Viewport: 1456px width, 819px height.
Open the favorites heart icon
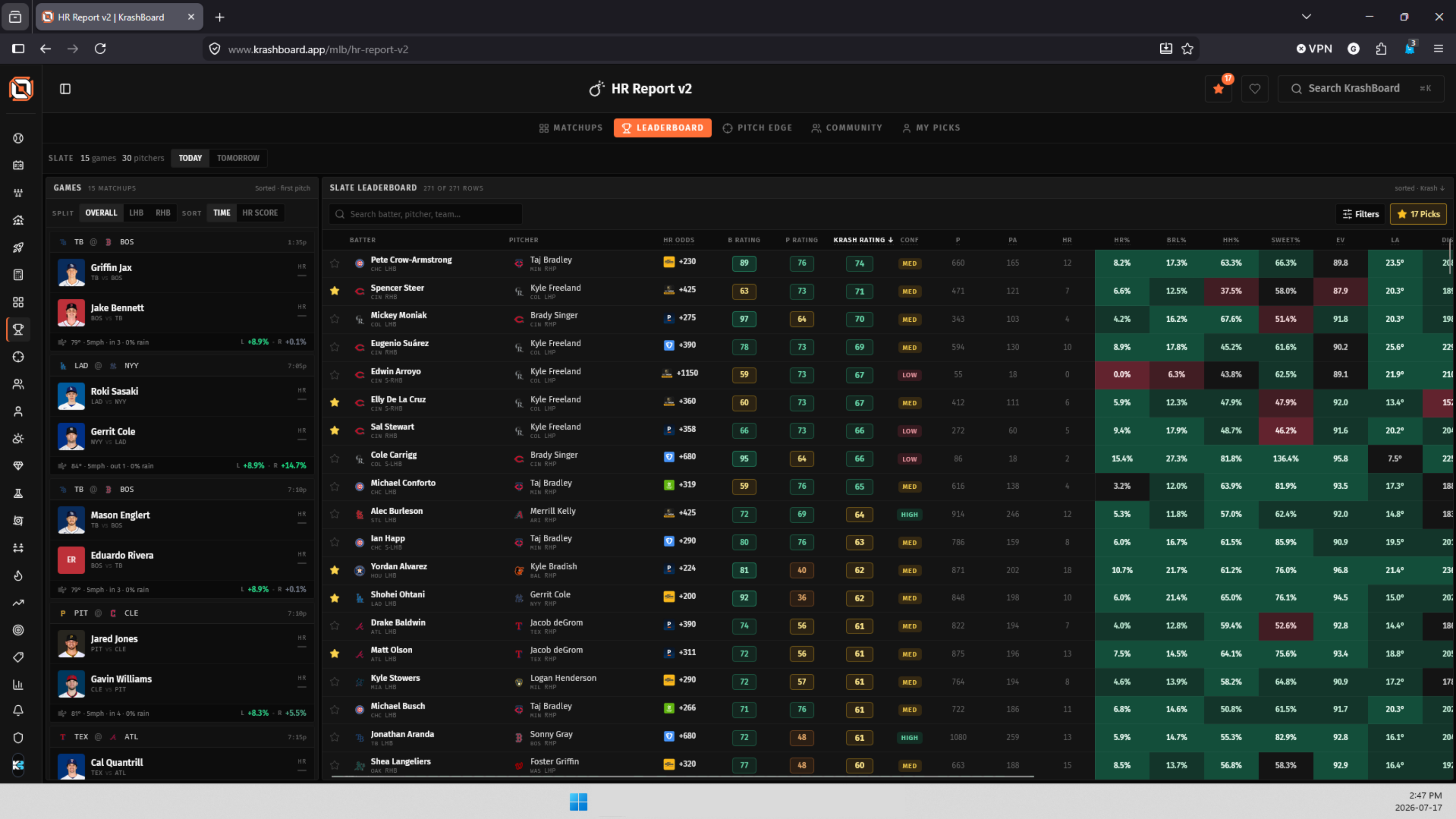pos(1255,89)
